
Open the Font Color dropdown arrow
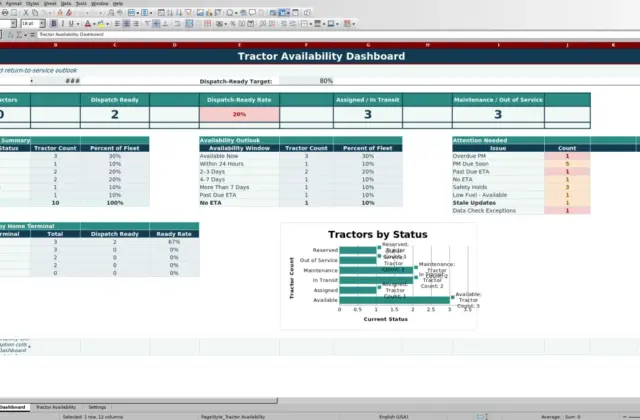click(x=94, y=24)
